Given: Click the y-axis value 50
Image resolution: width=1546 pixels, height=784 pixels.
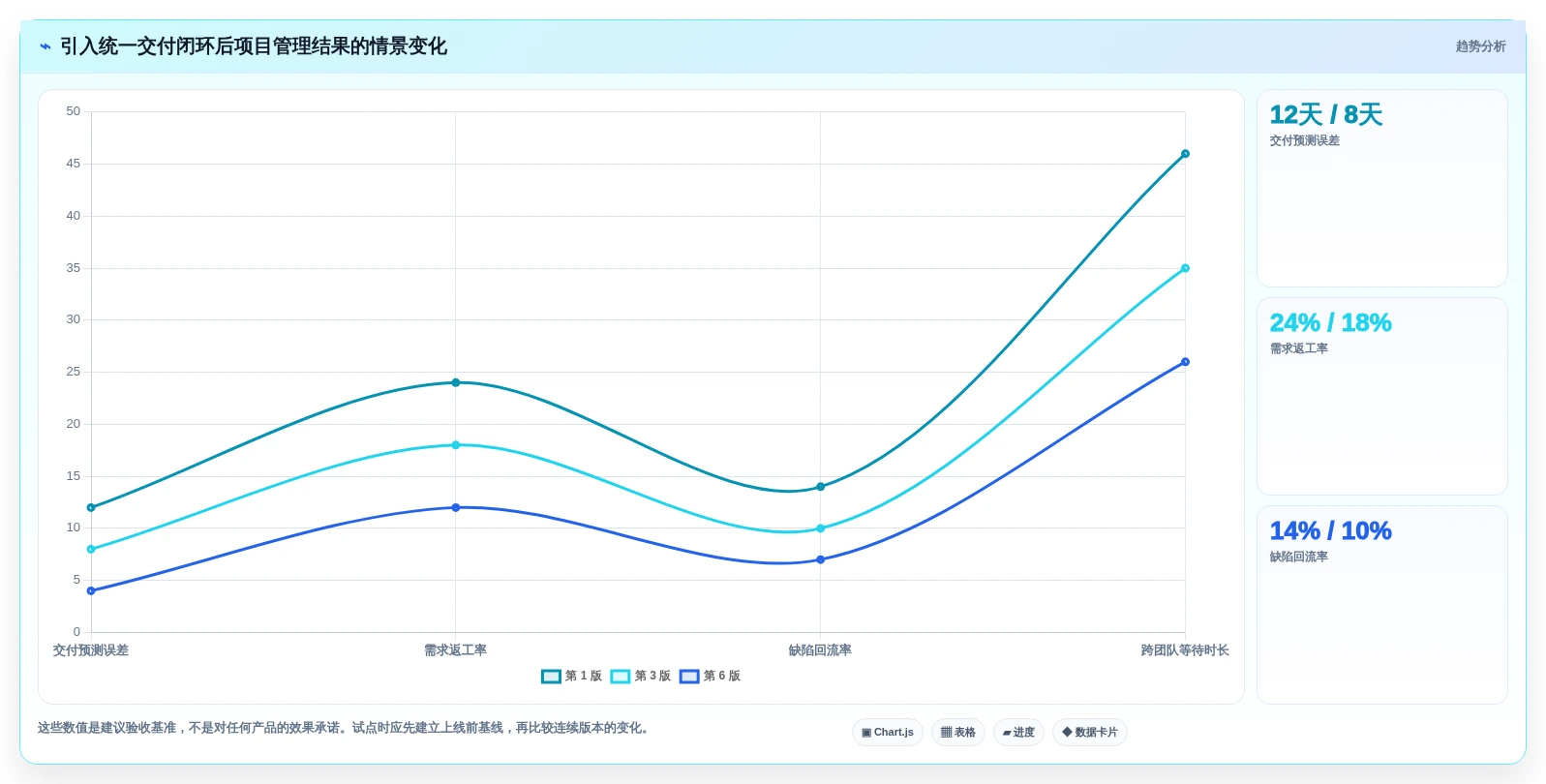Looking at the screenshot, I should (74, 111).
